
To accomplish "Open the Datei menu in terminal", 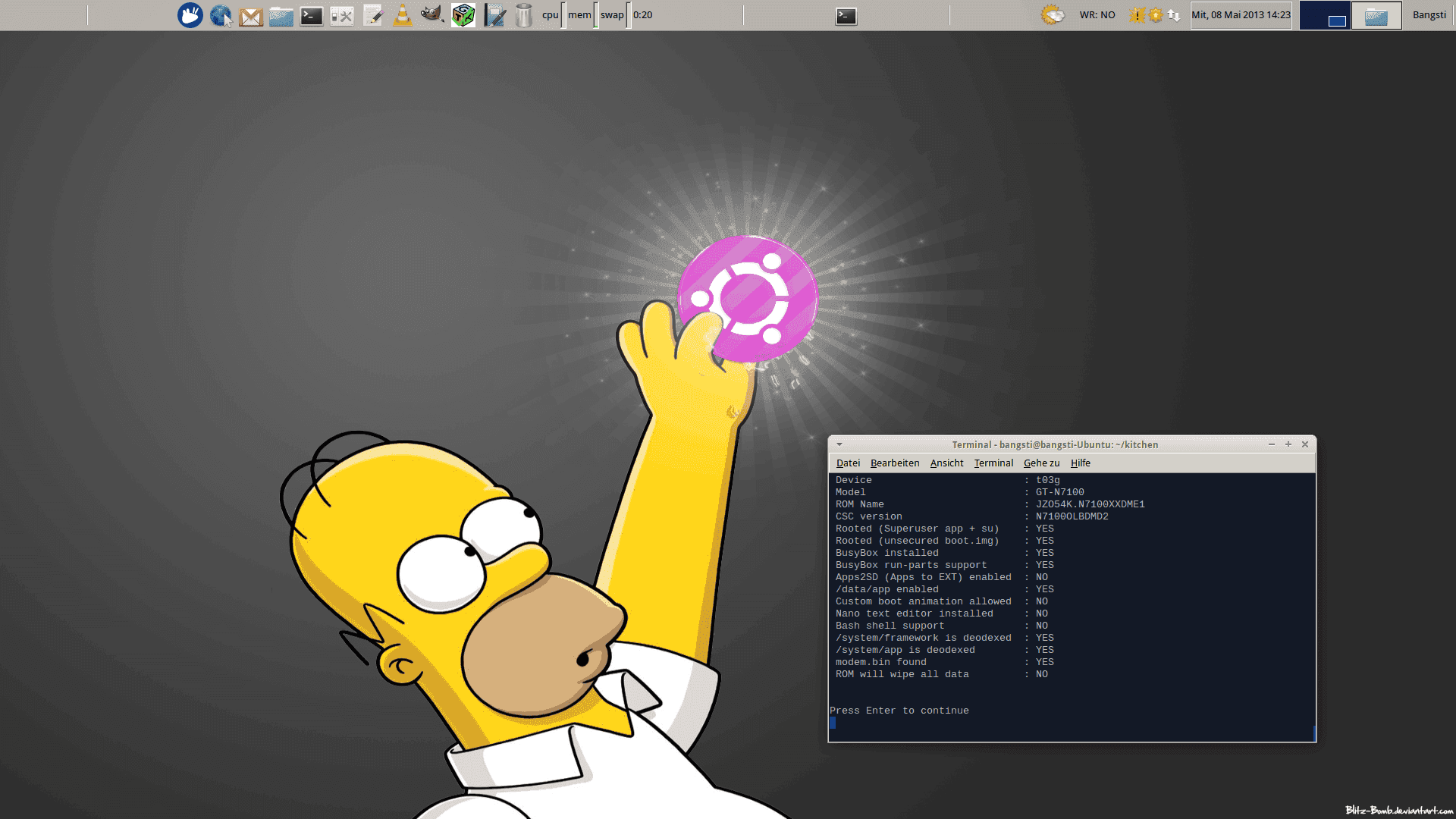I will pos(848,463).
